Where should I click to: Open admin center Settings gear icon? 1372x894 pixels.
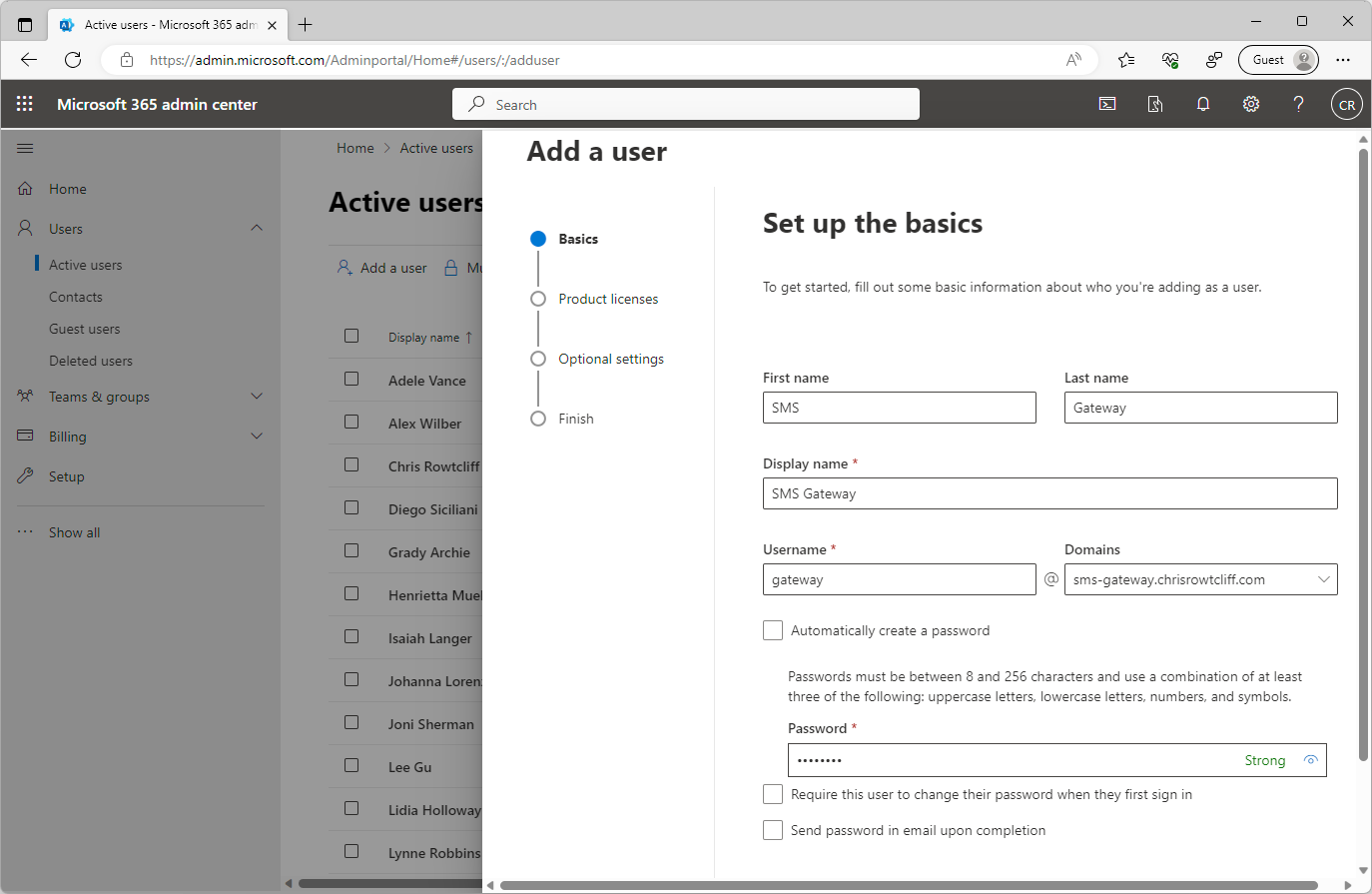click(1251, 104)
